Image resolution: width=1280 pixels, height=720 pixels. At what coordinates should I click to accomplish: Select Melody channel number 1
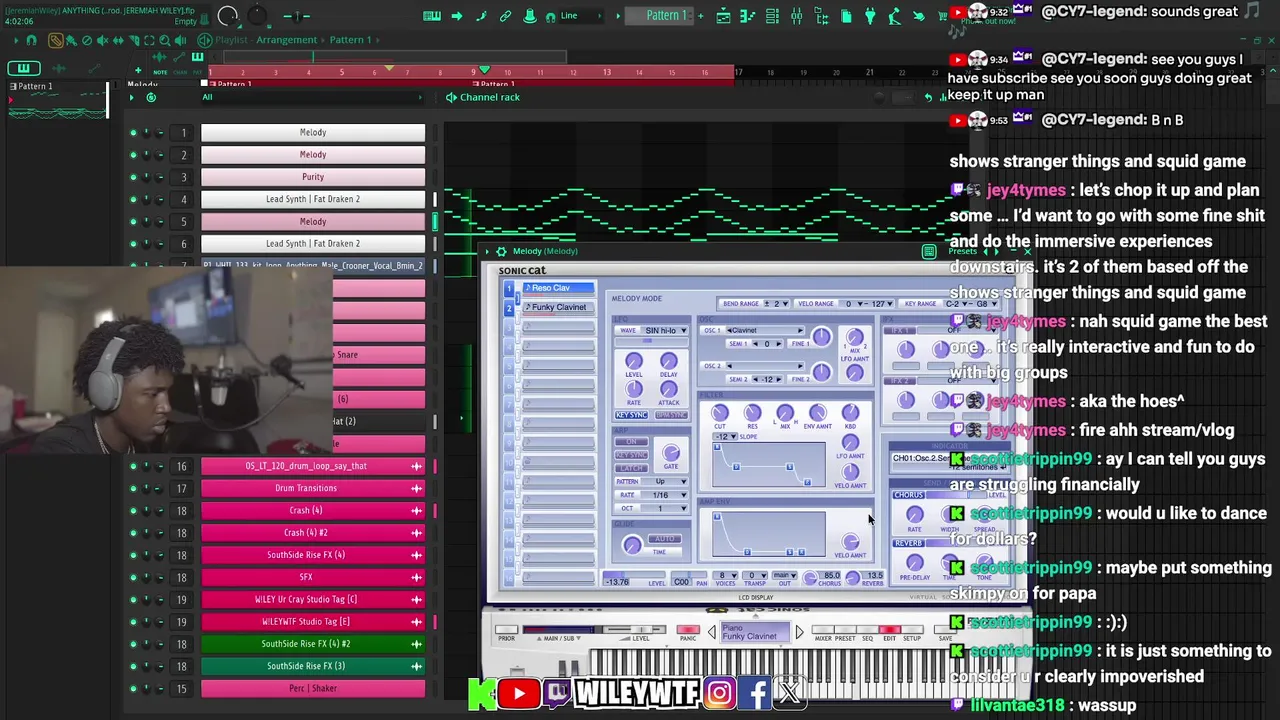click(x=313, y=132)
